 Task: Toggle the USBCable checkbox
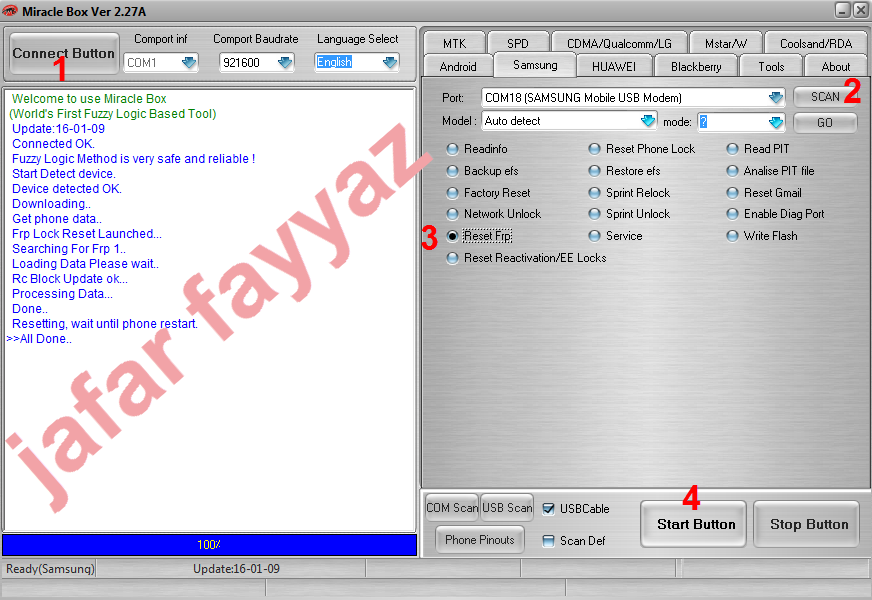[x=548, y=509]
